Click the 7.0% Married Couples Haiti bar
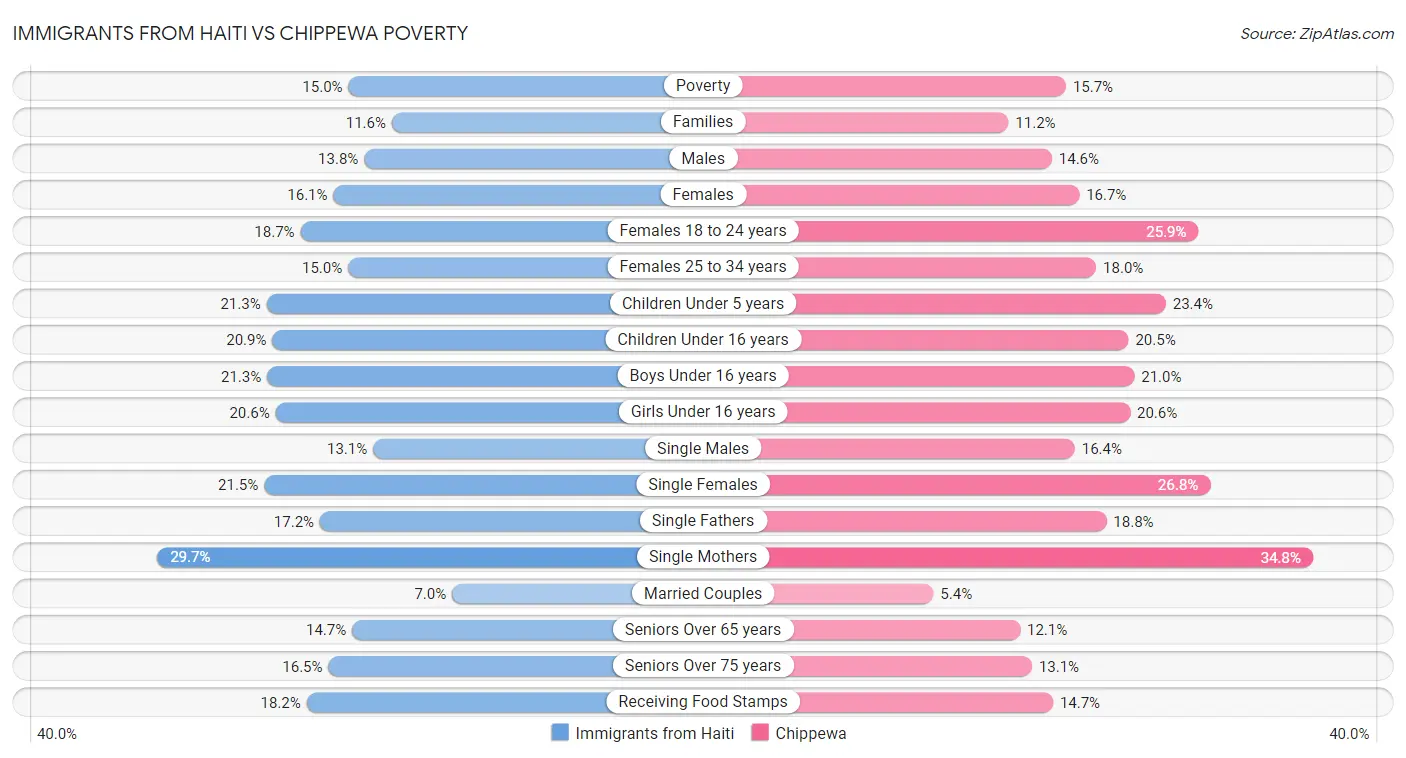Viewport: 1406px width, 758px height. [545, 594]
